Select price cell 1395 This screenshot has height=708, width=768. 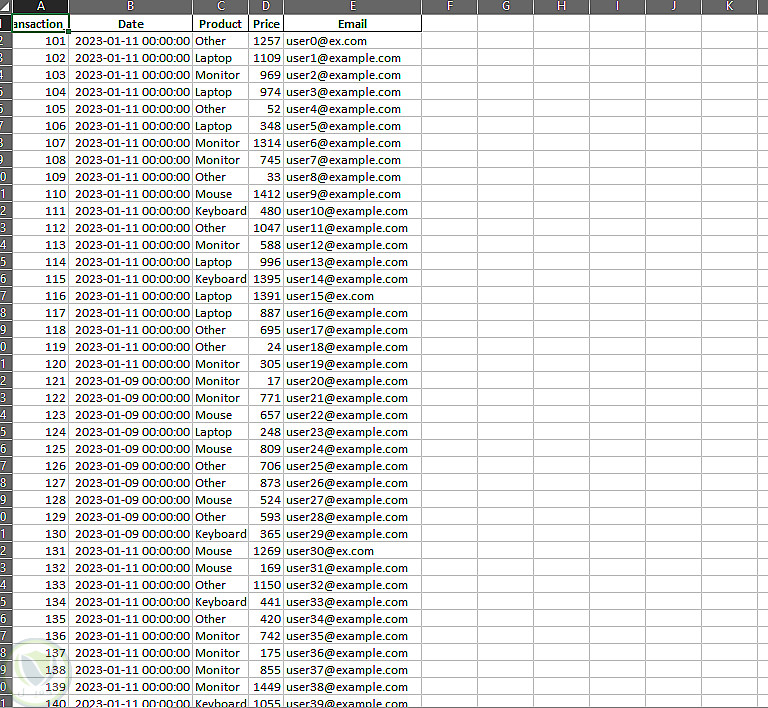coord(266,279)
